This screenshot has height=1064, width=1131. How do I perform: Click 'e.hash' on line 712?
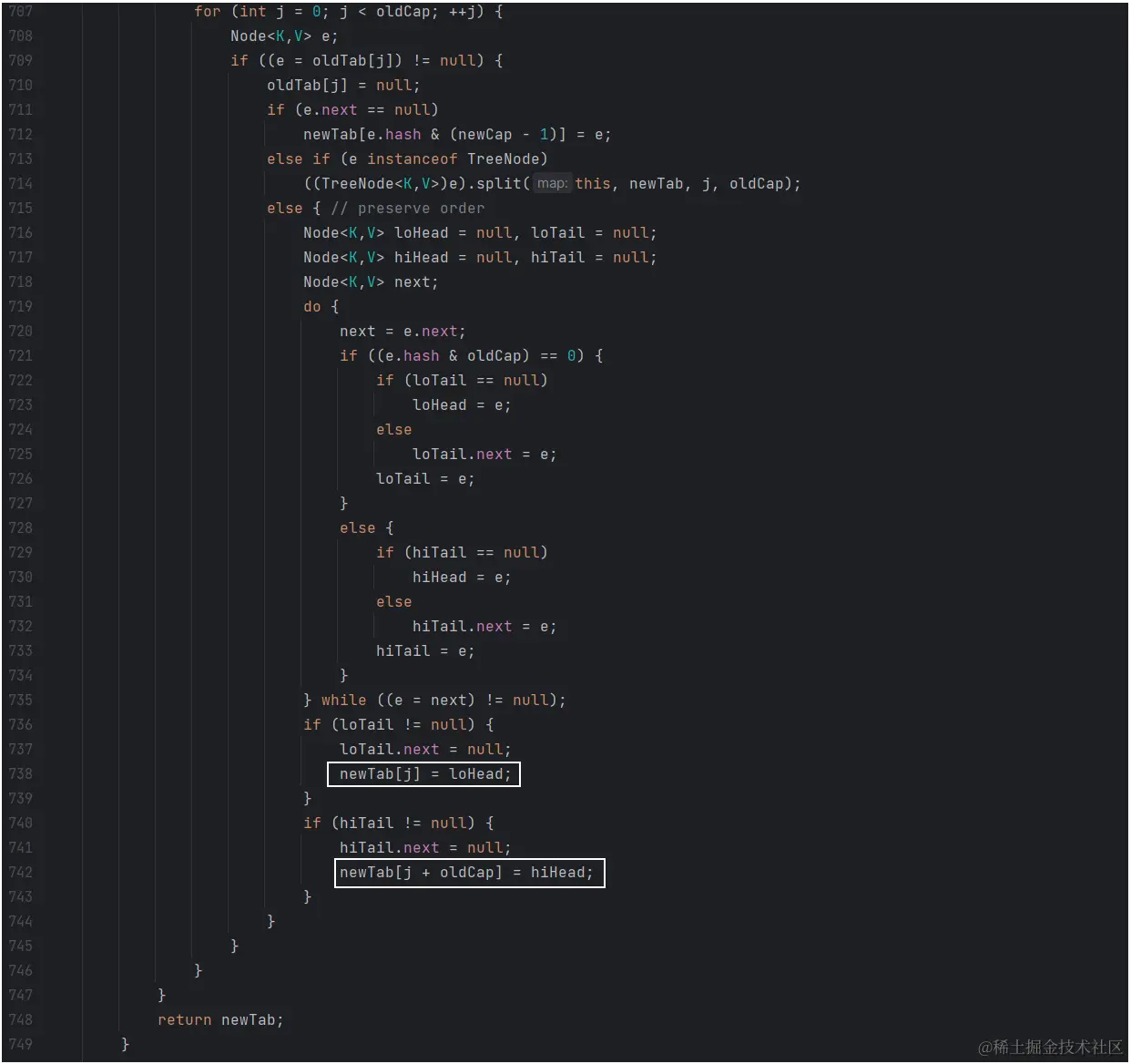[x=393, y=135]
